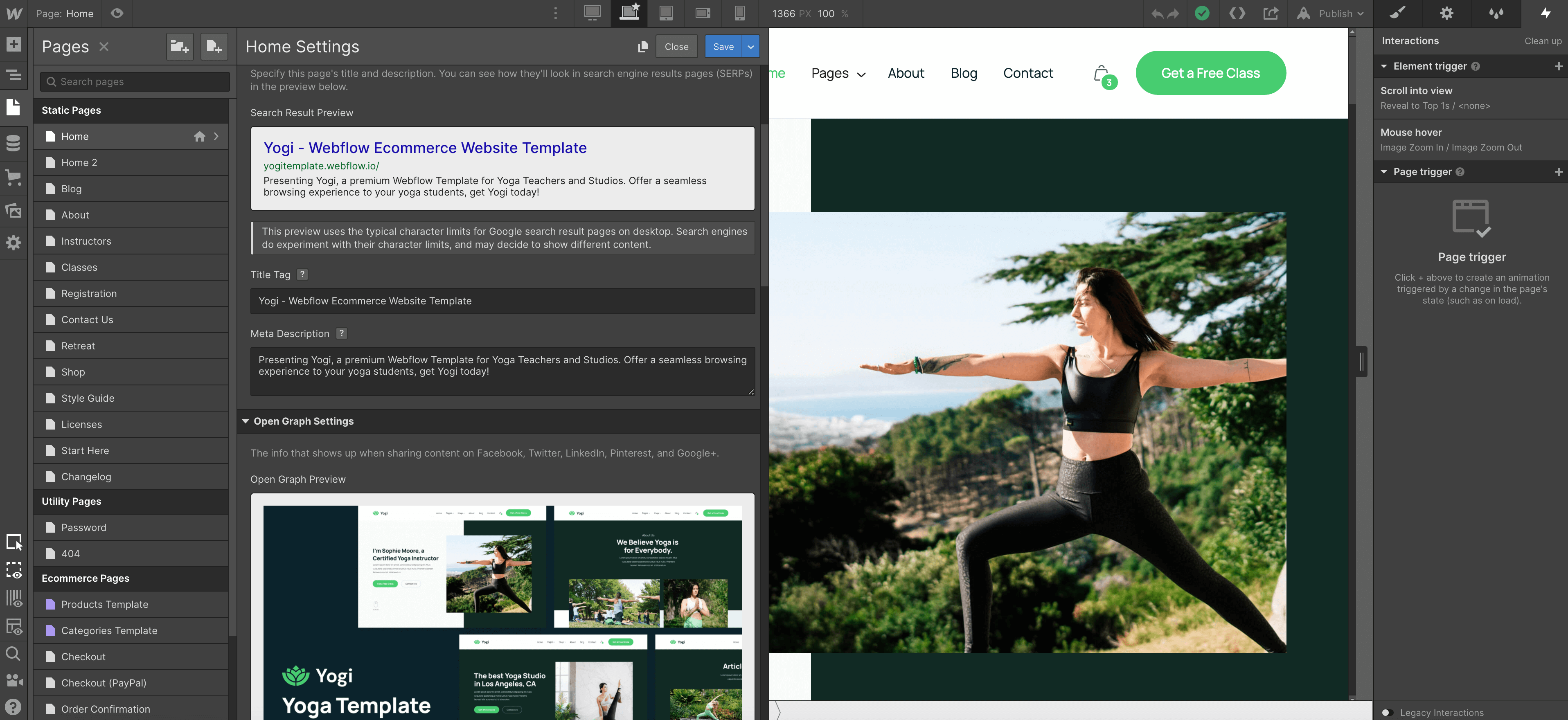This screenshot has height=720, width=1568.
Task: Open the Ecommerce cart panel
Action: pyautogui.click(x=14, y=177)
